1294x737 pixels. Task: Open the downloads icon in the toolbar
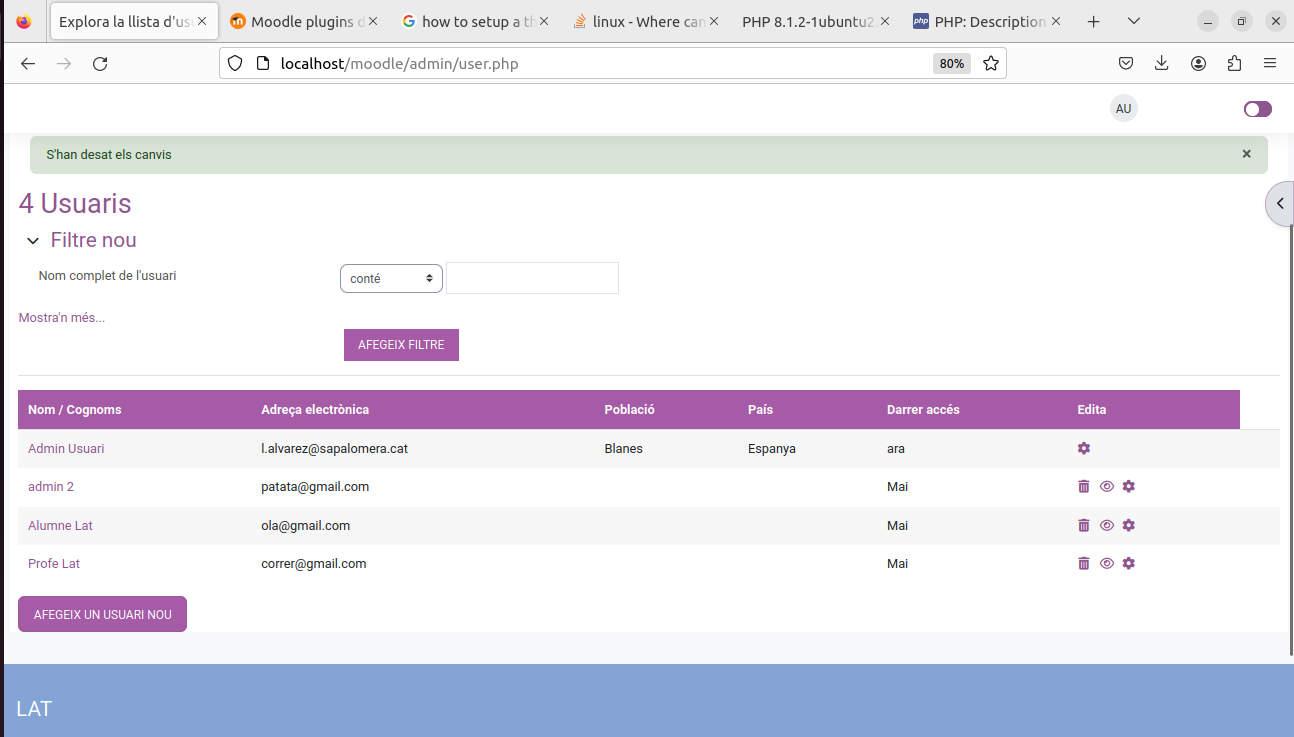pos(1161,62)
